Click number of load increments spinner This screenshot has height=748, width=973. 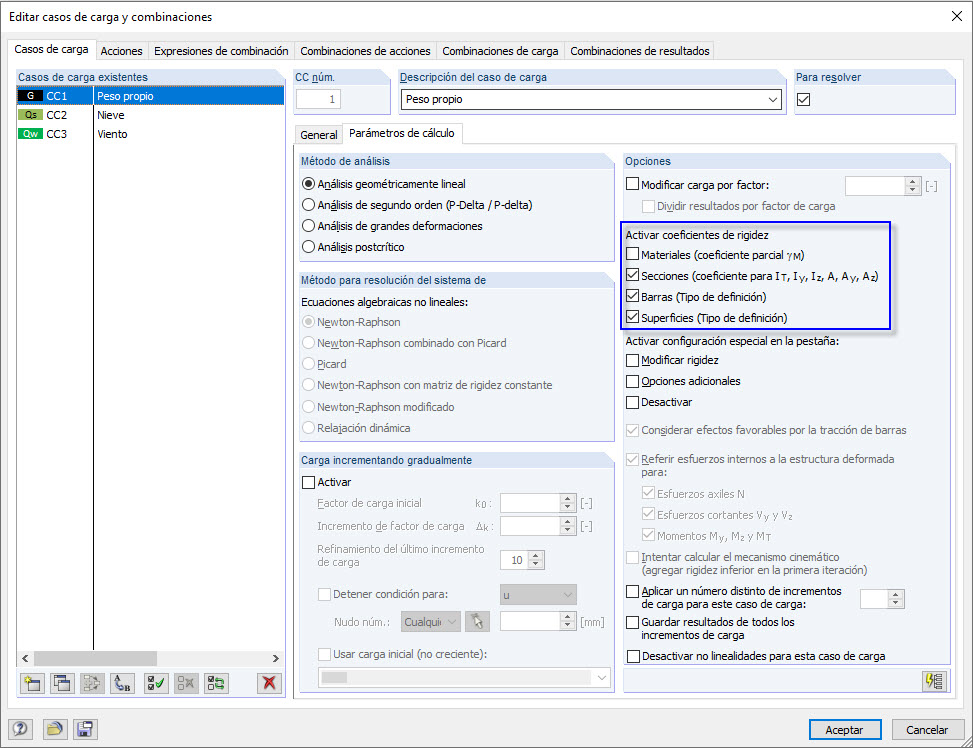(x=895, y=598)
